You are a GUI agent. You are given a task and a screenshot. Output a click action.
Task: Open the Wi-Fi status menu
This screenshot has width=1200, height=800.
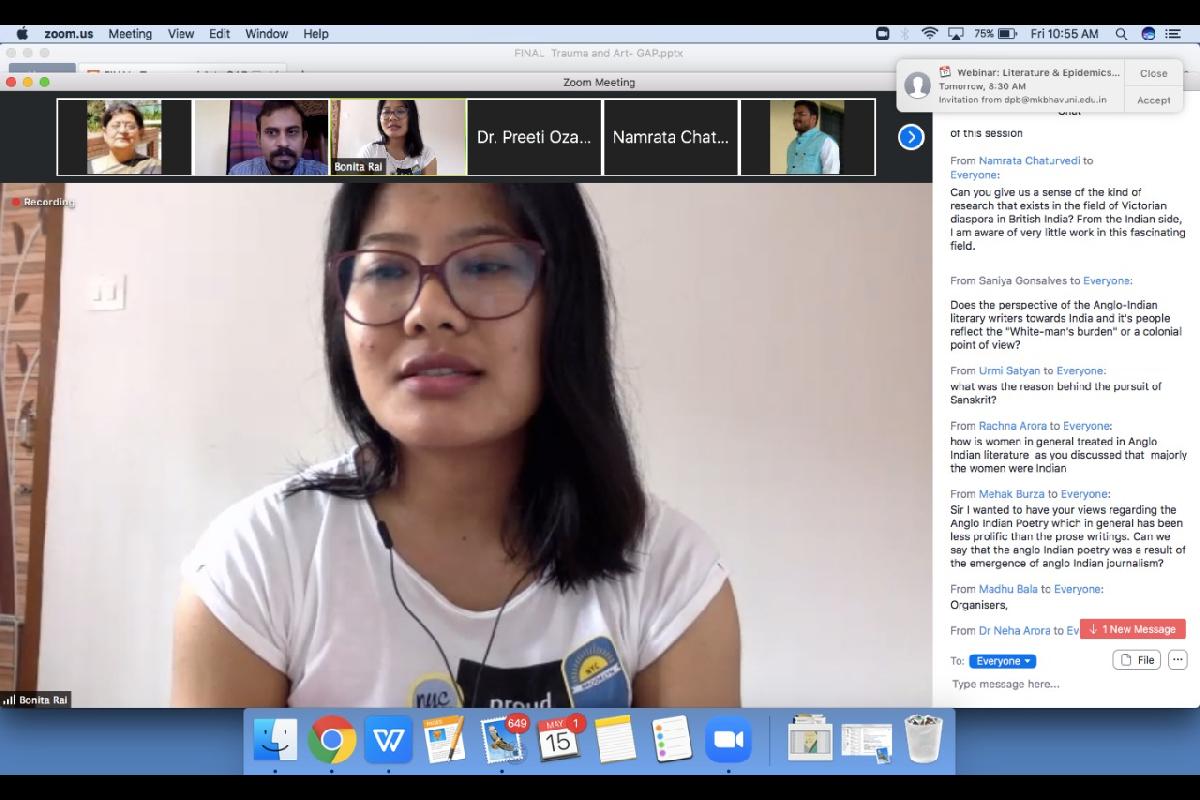(930, 33)
